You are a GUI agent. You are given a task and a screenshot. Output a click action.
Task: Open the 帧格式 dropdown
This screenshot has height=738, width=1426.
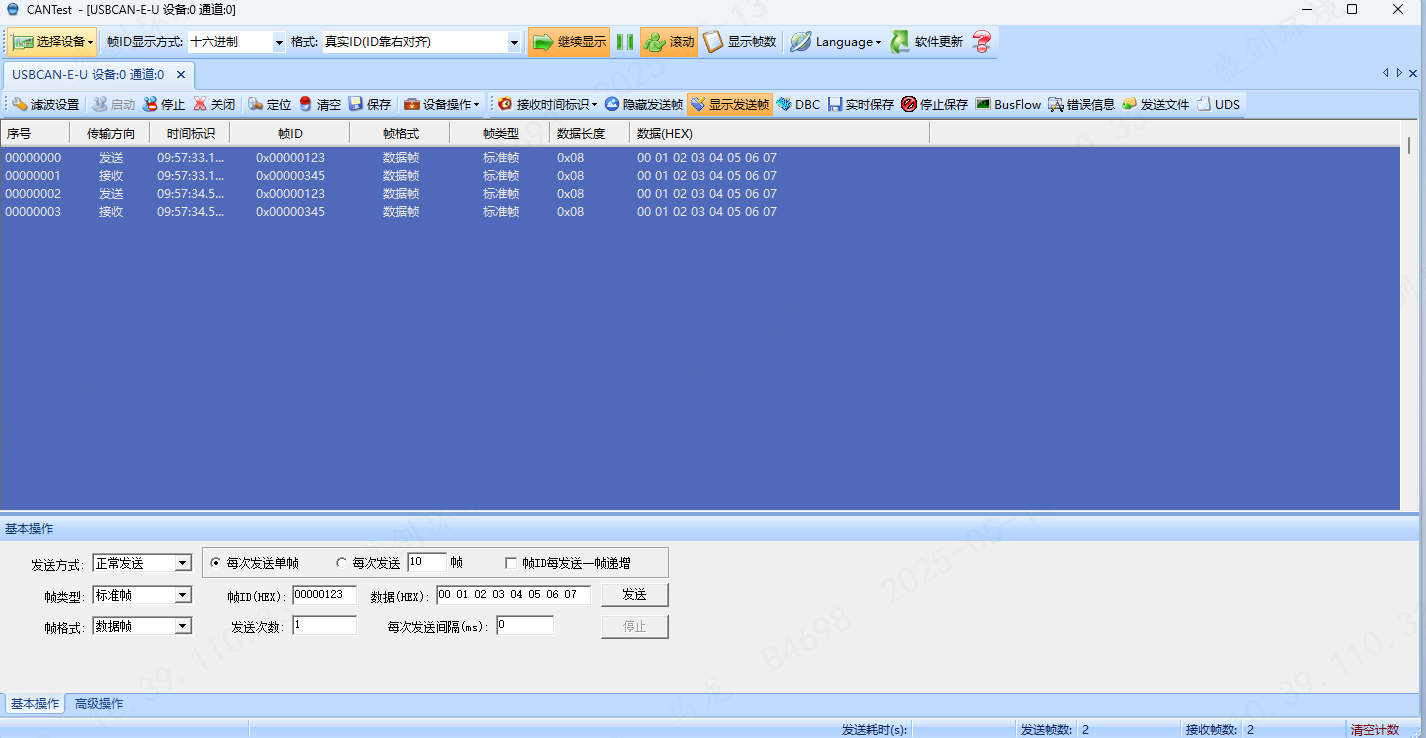point(182,626)
